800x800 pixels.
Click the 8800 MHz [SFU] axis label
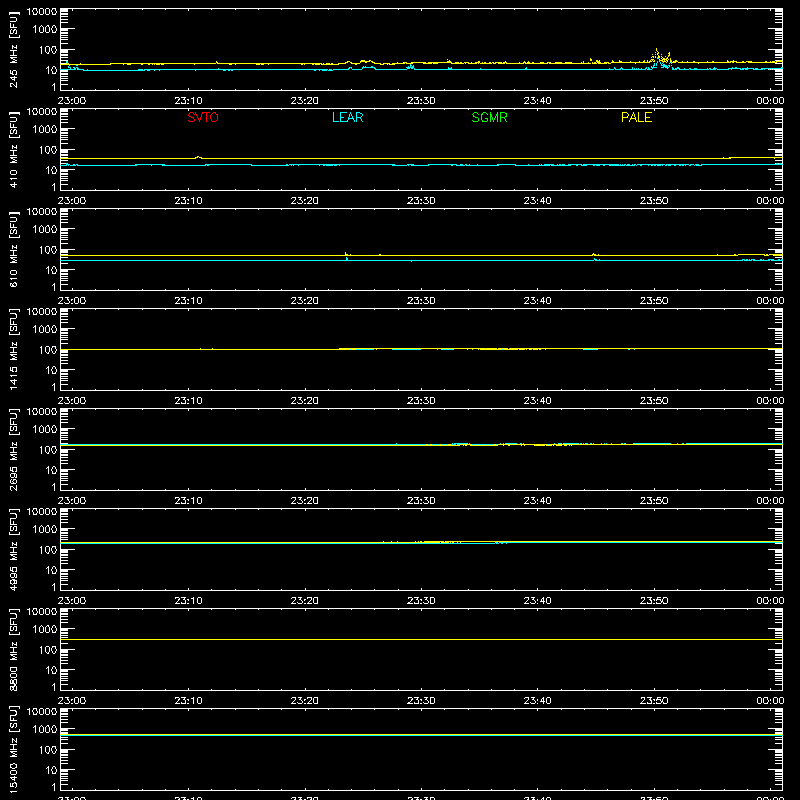coord(13,649)
